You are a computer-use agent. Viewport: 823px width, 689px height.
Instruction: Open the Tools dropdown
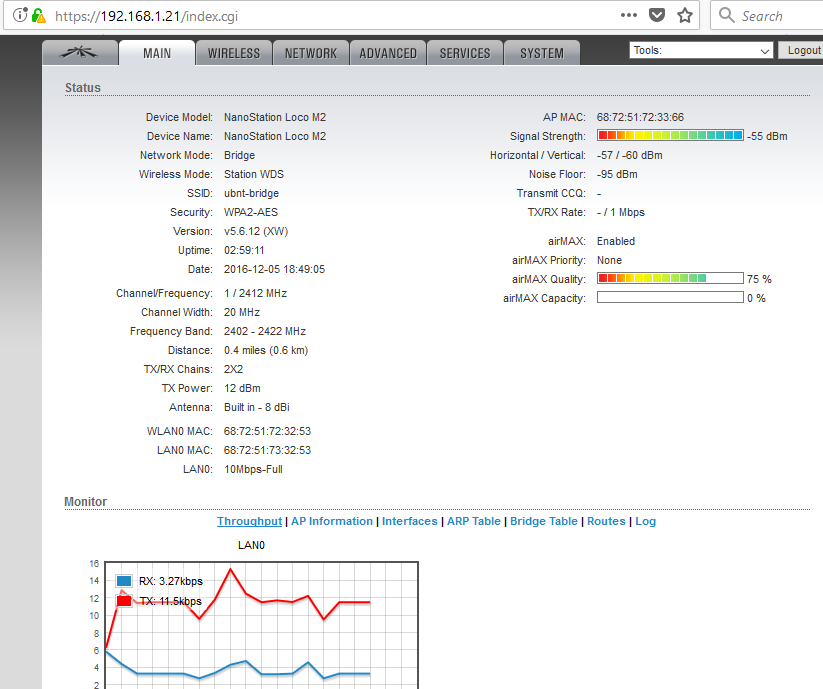tap(700, 49)
